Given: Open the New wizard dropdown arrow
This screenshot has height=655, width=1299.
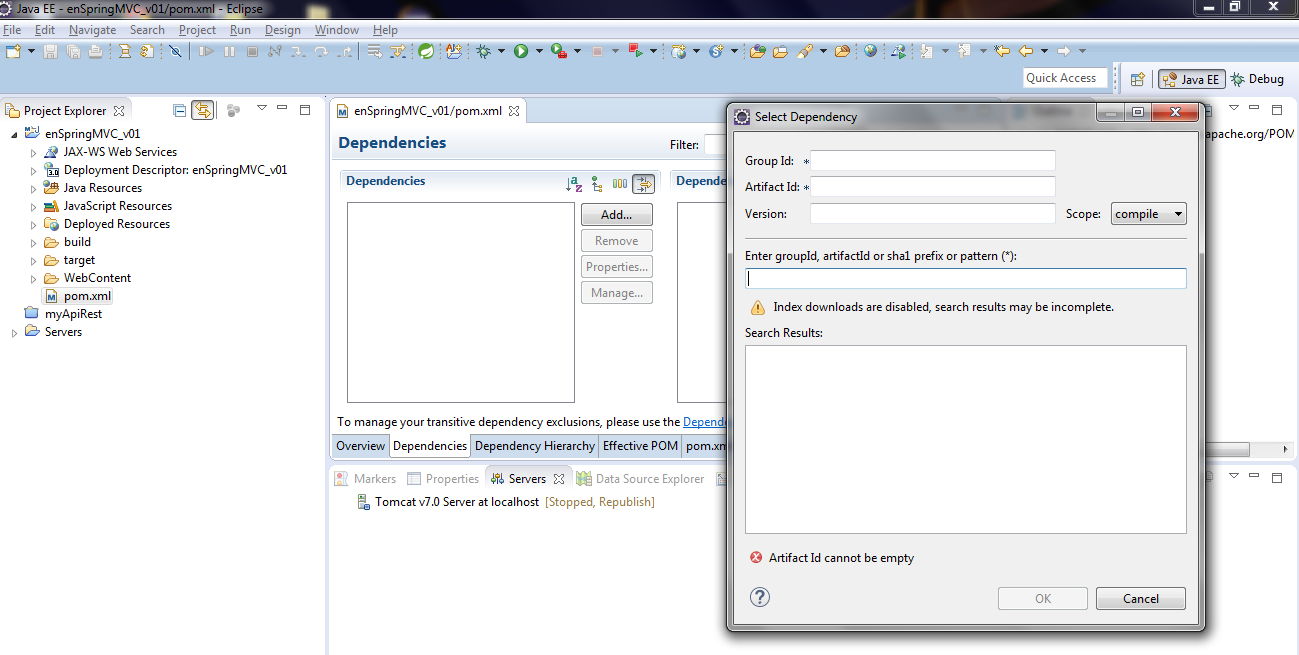Looking at the screenshot, I should point(31,51).
